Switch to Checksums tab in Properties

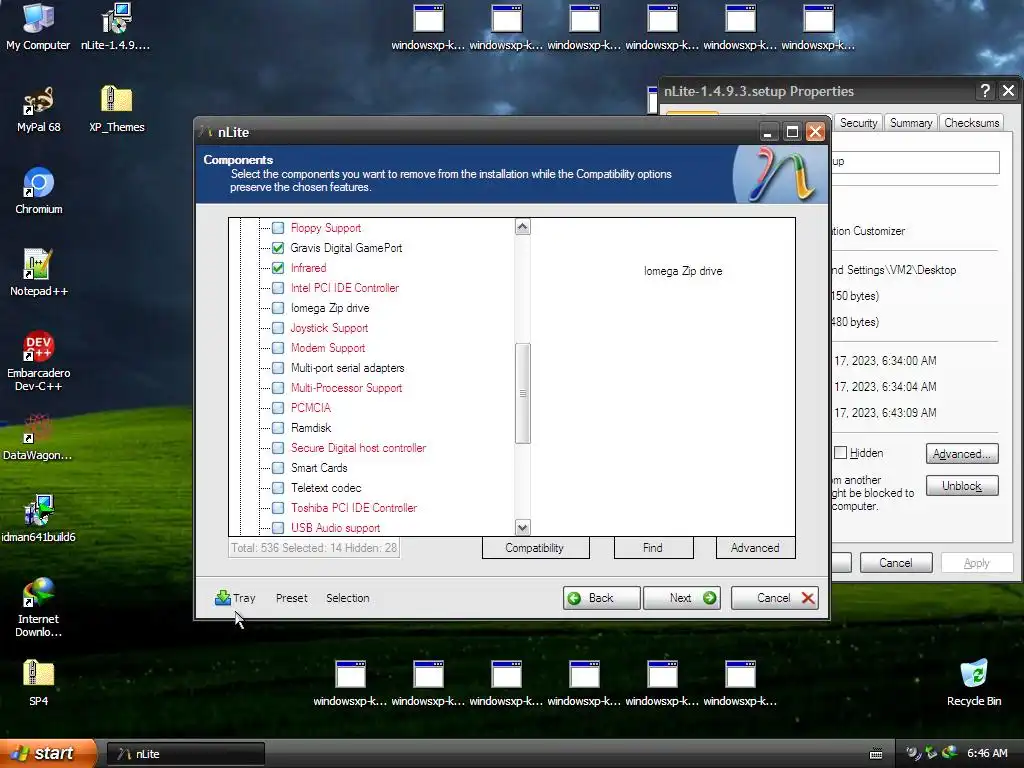(971, 123)
